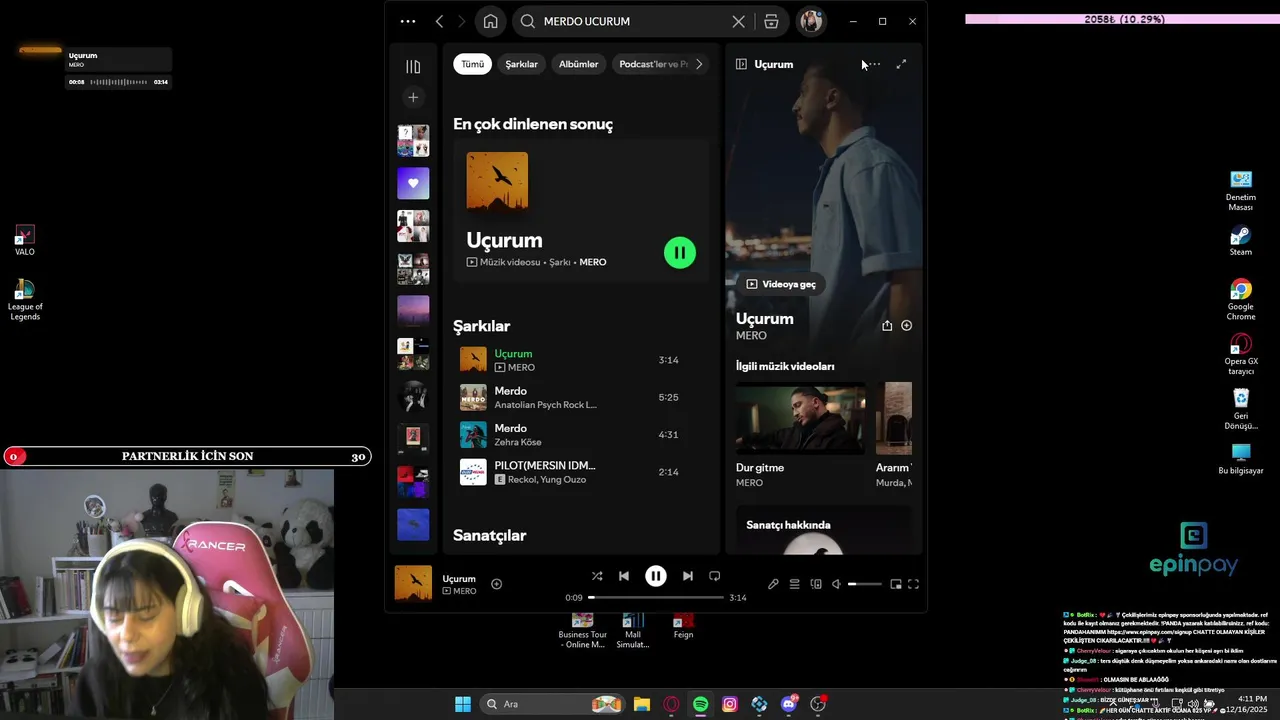The width and height of the screenshot is (1280, 720).
Task: Create a new playlist with plus icon
Action: (x=413, y=97)
